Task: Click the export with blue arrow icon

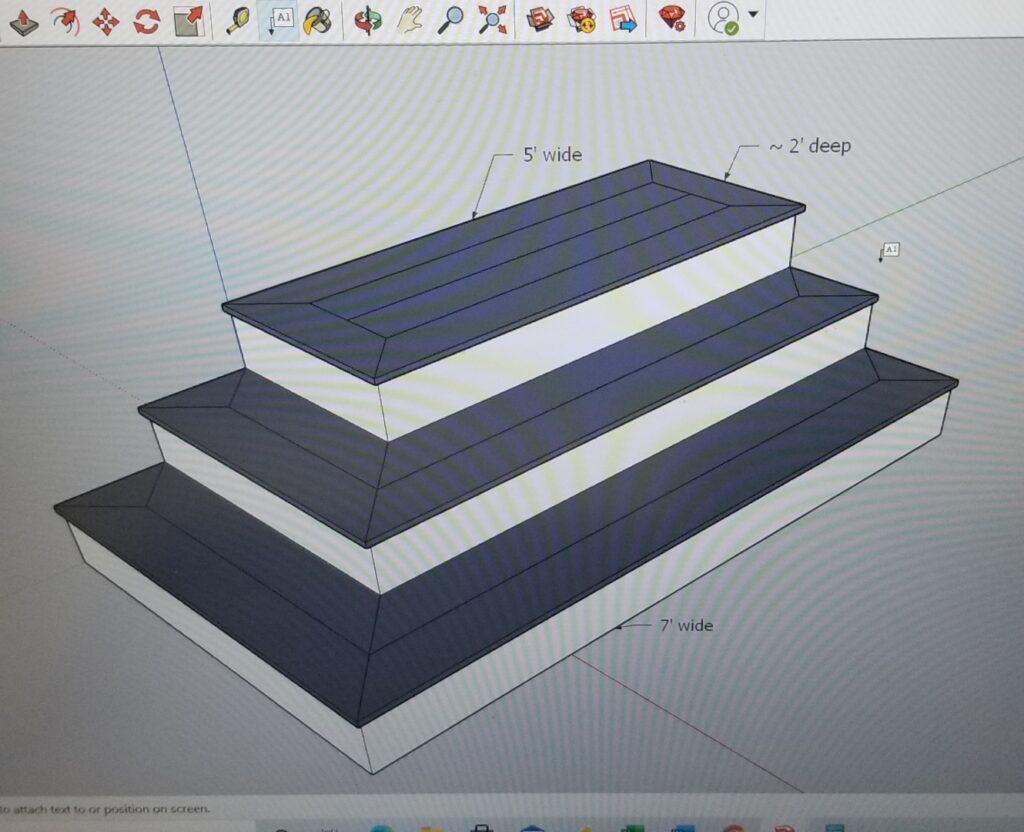Action: [622, 18]
